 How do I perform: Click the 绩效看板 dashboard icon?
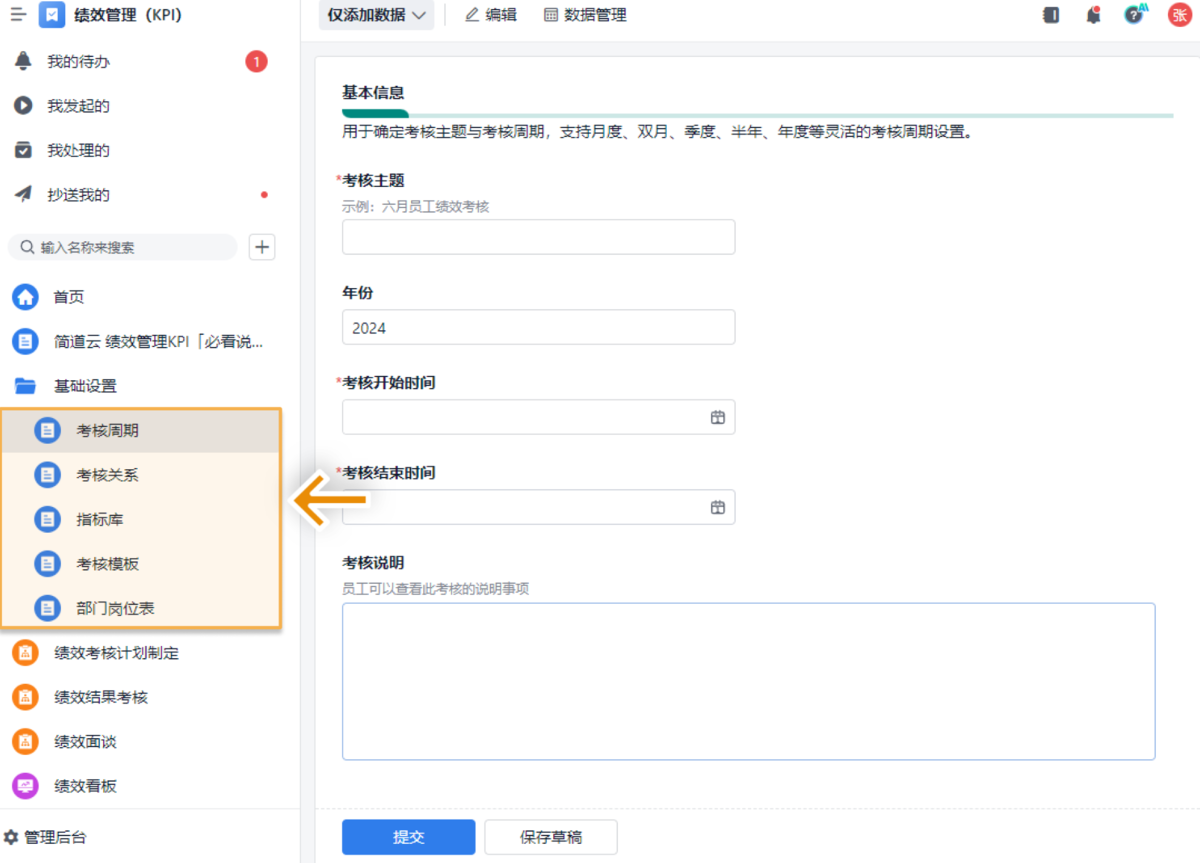48,786
